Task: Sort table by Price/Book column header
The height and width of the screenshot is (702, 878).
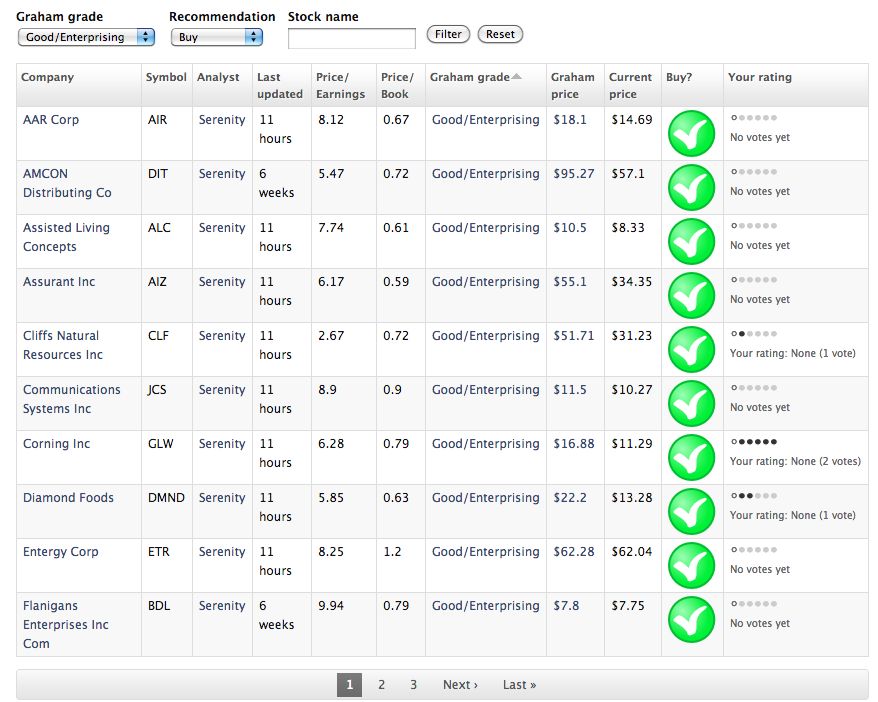Action: pos(397,86)
